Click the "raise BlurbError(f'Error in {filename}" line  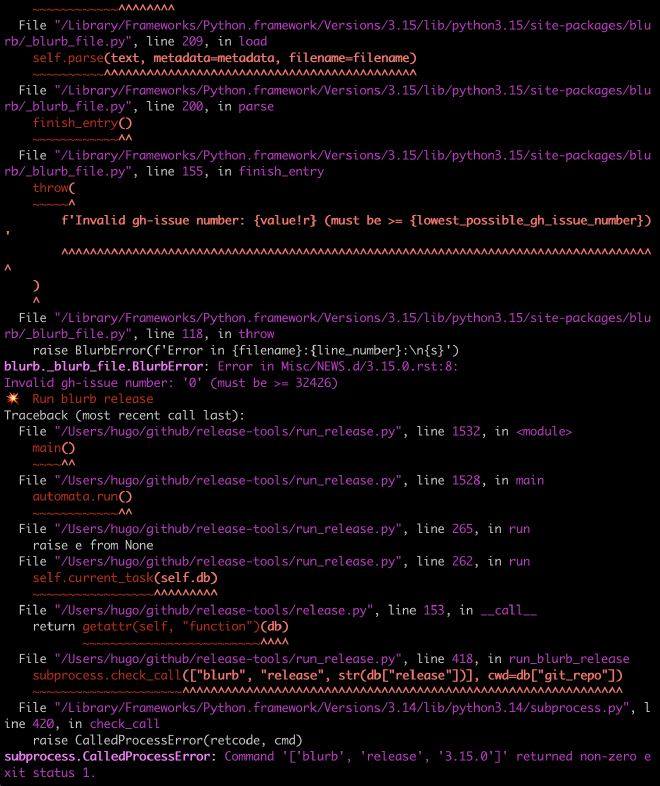point(246,350)
